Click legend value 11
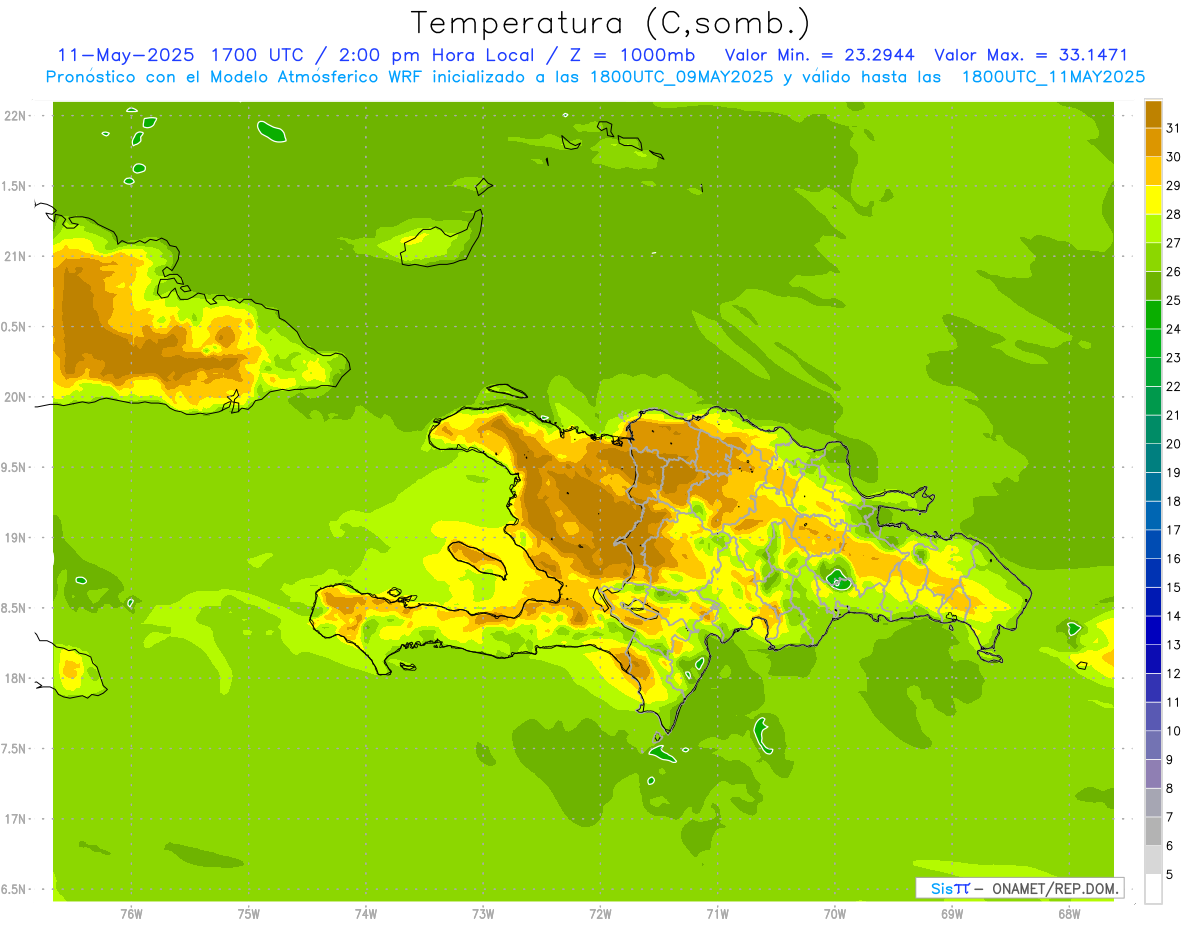The image size is (1200, 927). click(x=1174, y=703)
